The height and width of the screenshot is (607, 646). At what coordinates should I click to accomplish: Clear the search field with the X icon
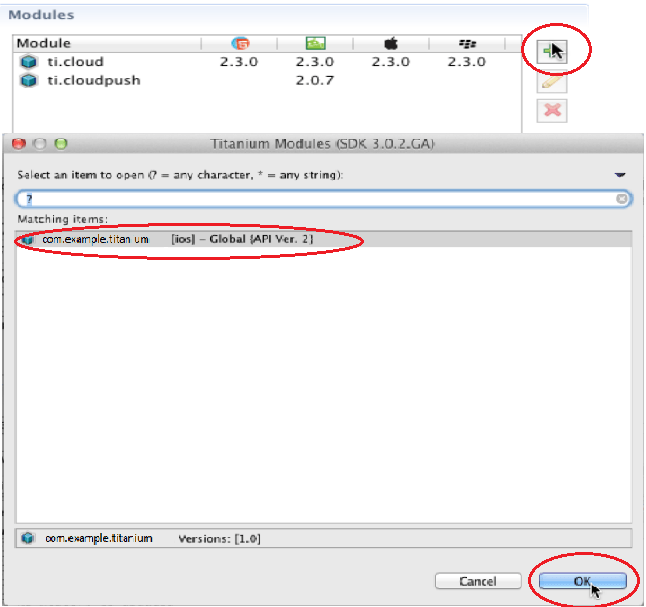(622, 199)
